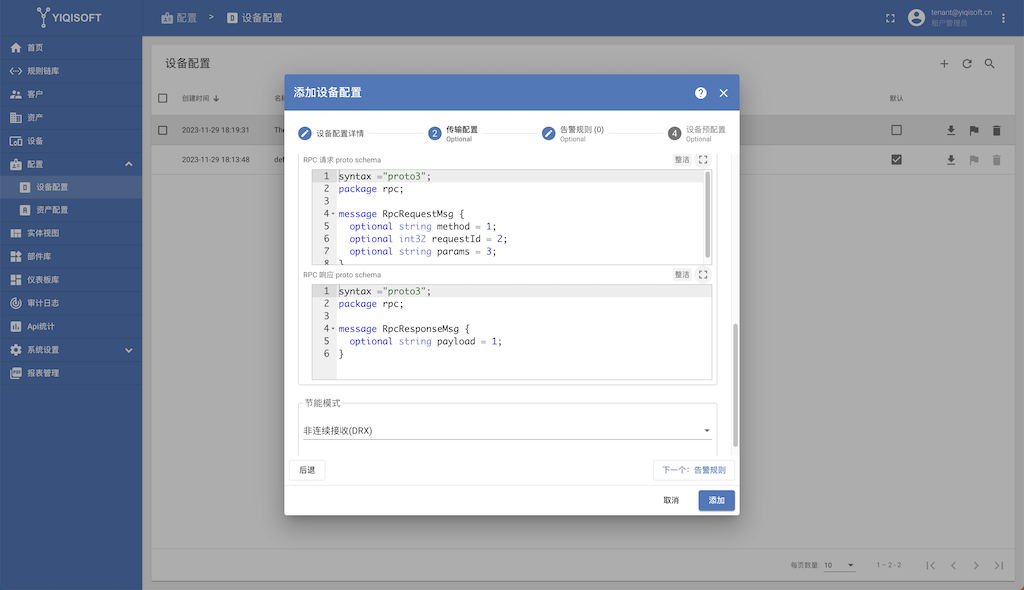Expand the 系统设置 sidebar group
1024x590 pixels.
point(71,350)
